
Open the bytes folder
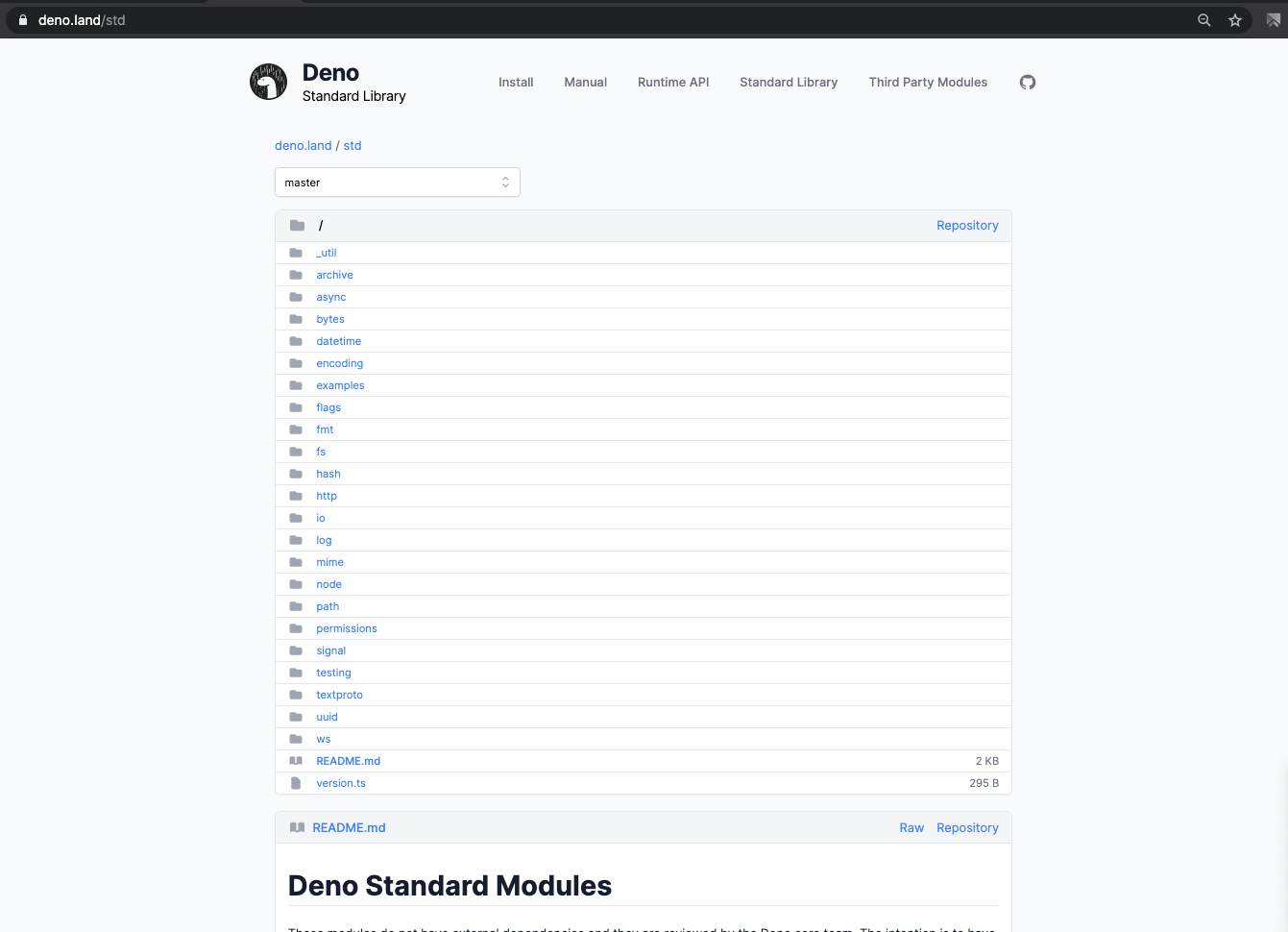pyautogui.click(x=330, y=319)
